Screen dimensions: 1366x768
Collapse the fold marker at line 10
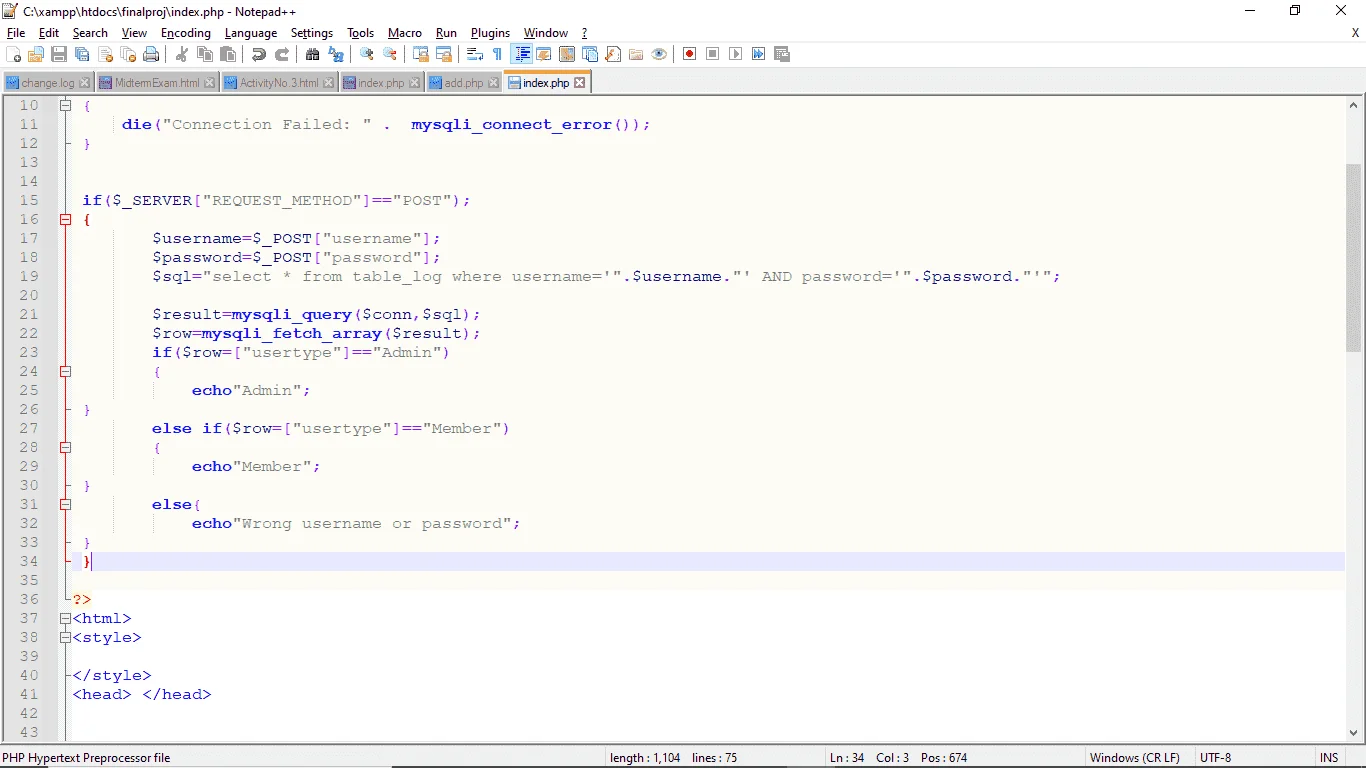pos(65,105)
